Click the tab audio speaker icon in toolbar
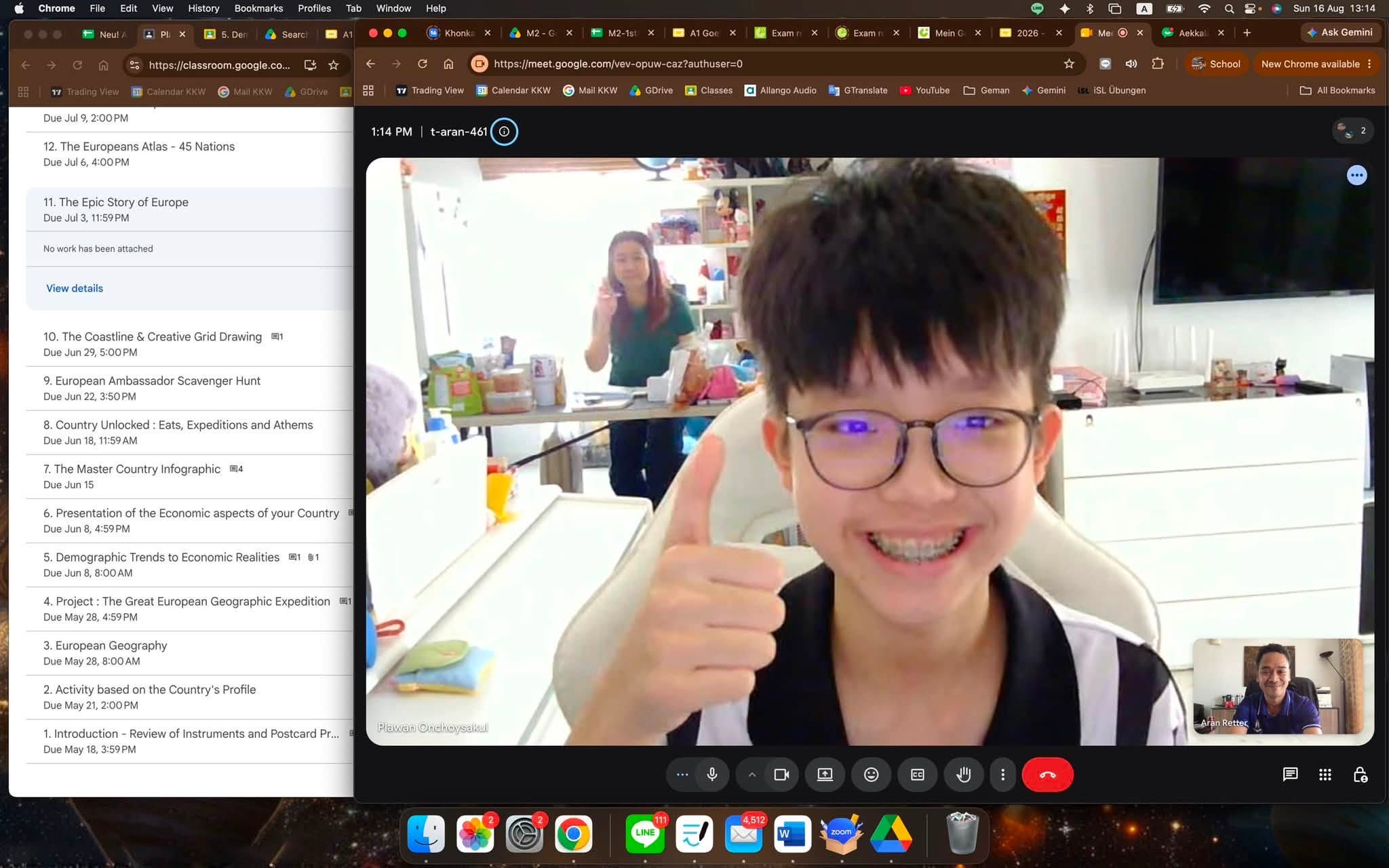Viewport: 1389px width, 868px height. pos(1131,64)
